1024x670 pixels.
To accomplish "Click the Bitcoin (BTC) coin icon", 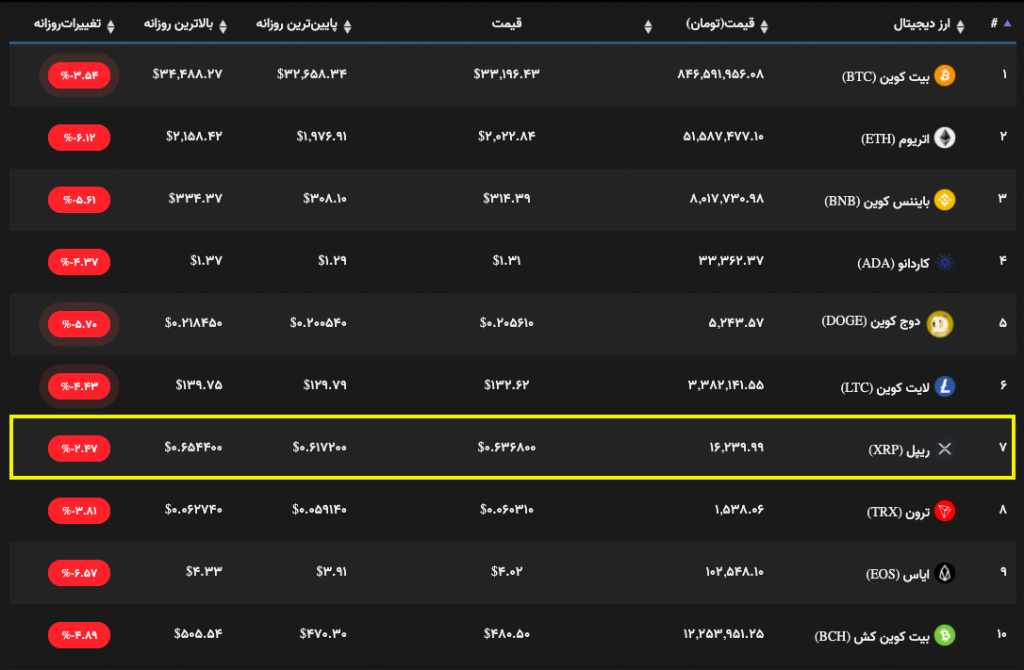I will (x=944, y=76).
